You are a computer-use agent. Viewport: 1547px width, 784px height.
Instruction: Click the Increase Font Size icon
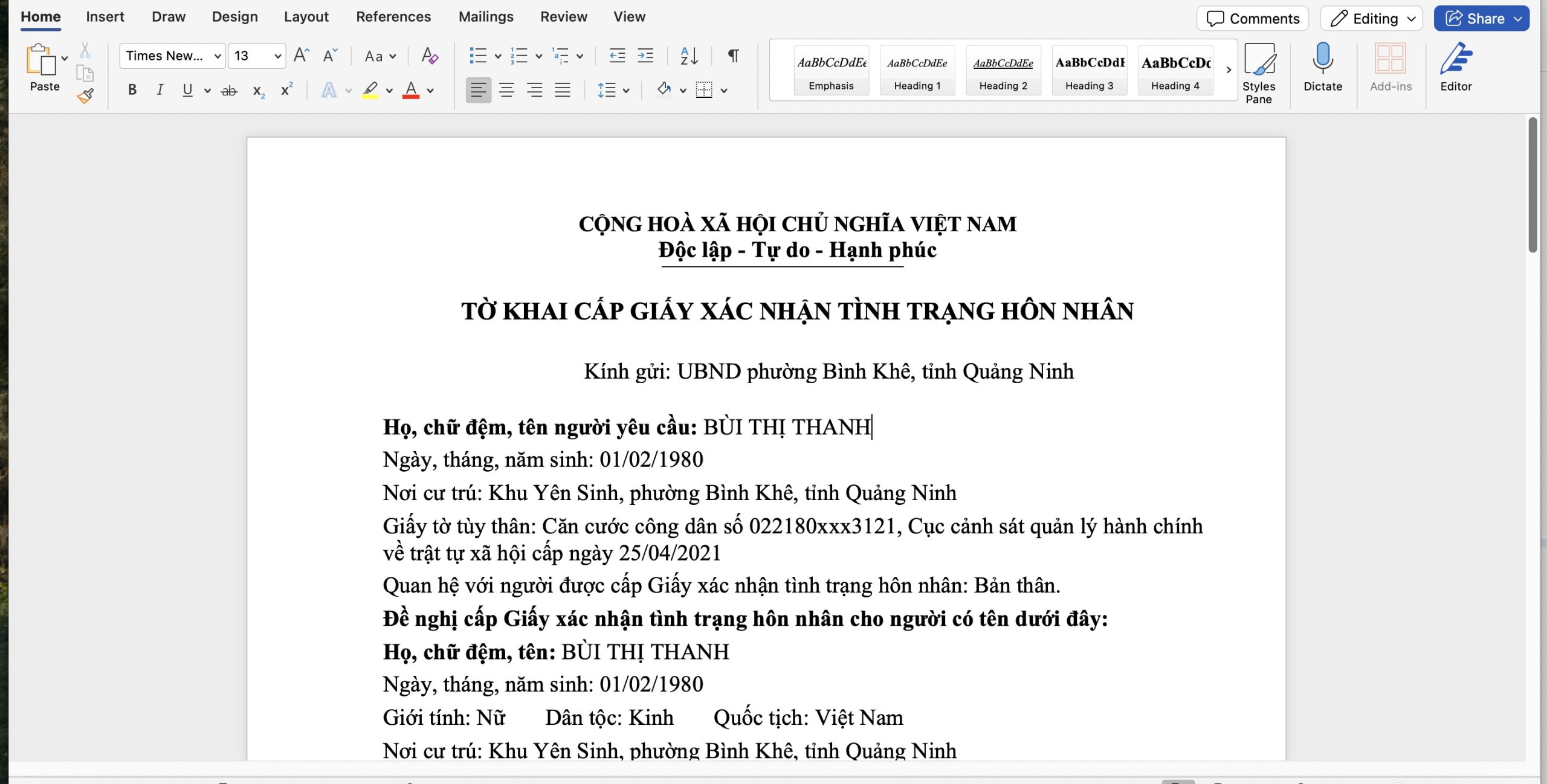click(301, 56)
